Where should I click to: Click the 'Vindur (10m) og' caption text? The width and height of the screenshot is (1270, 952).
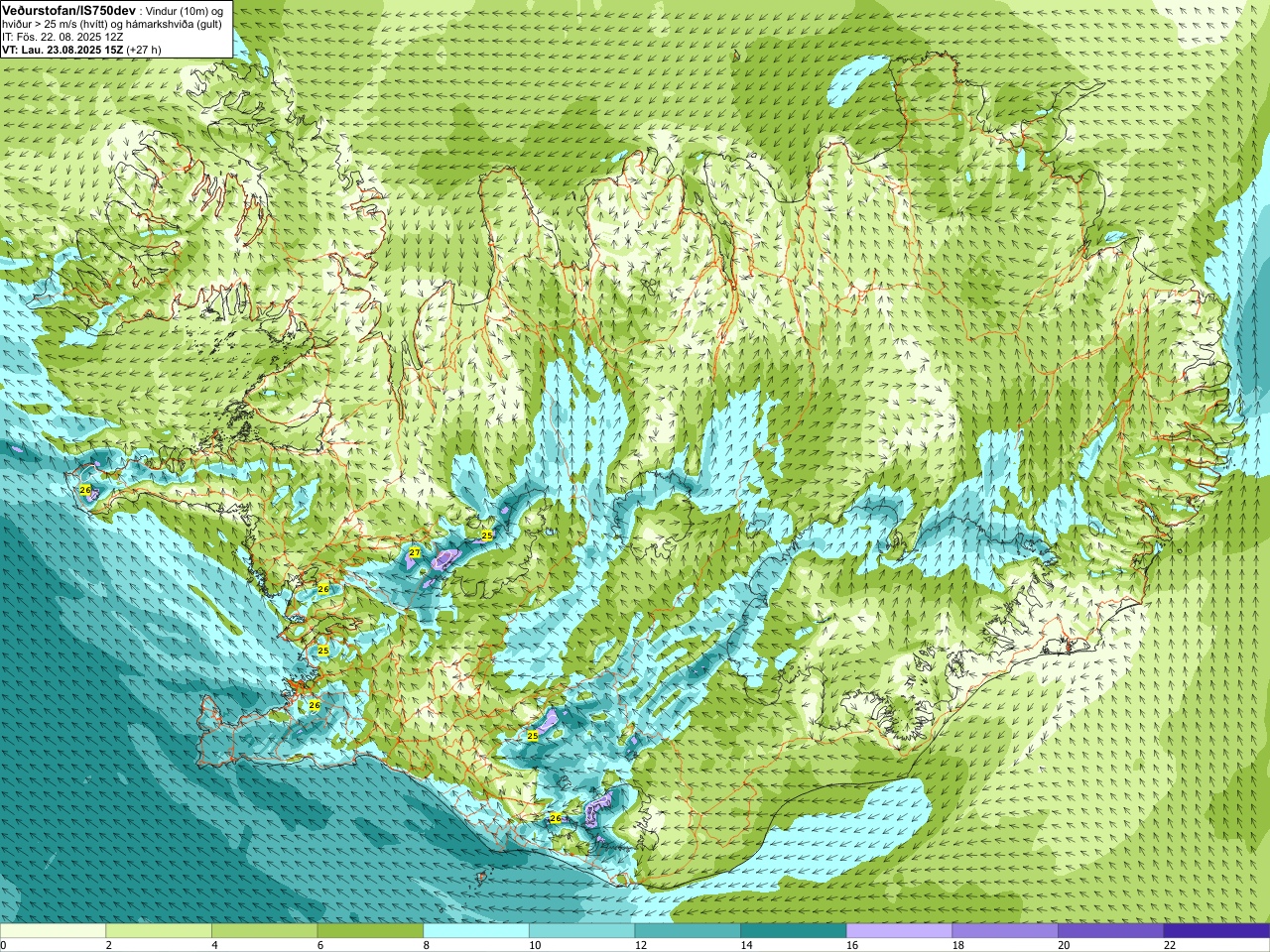[x=185, y=10]
